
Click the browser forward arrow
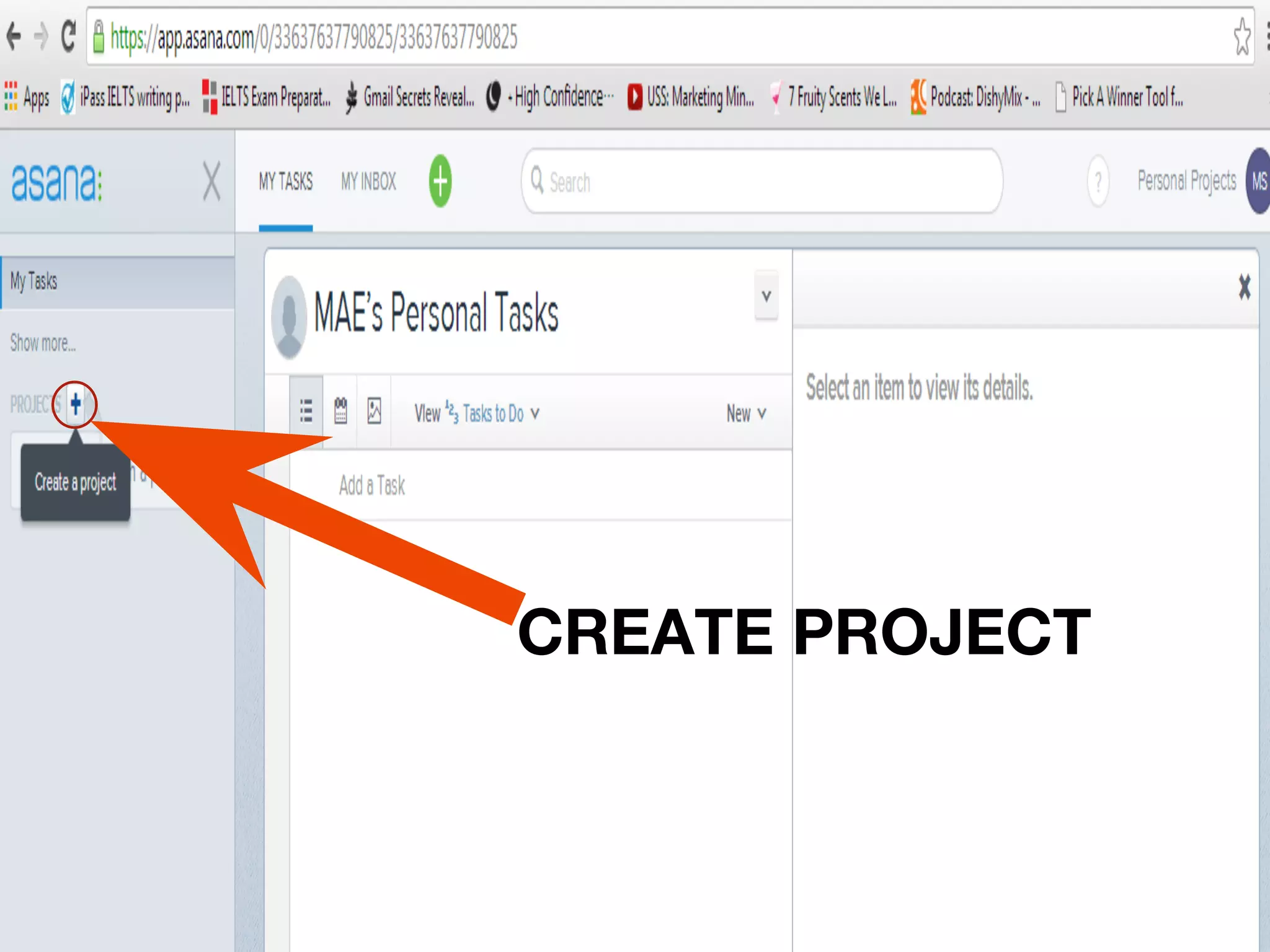click(41, 36)
